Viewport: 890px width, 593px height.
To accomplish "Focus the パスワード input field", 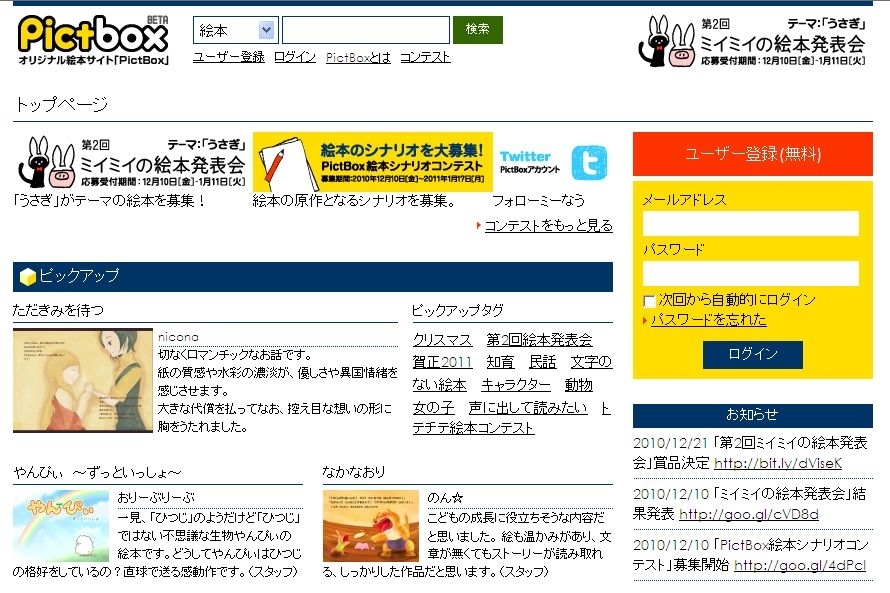I will (x=750, y=274).
